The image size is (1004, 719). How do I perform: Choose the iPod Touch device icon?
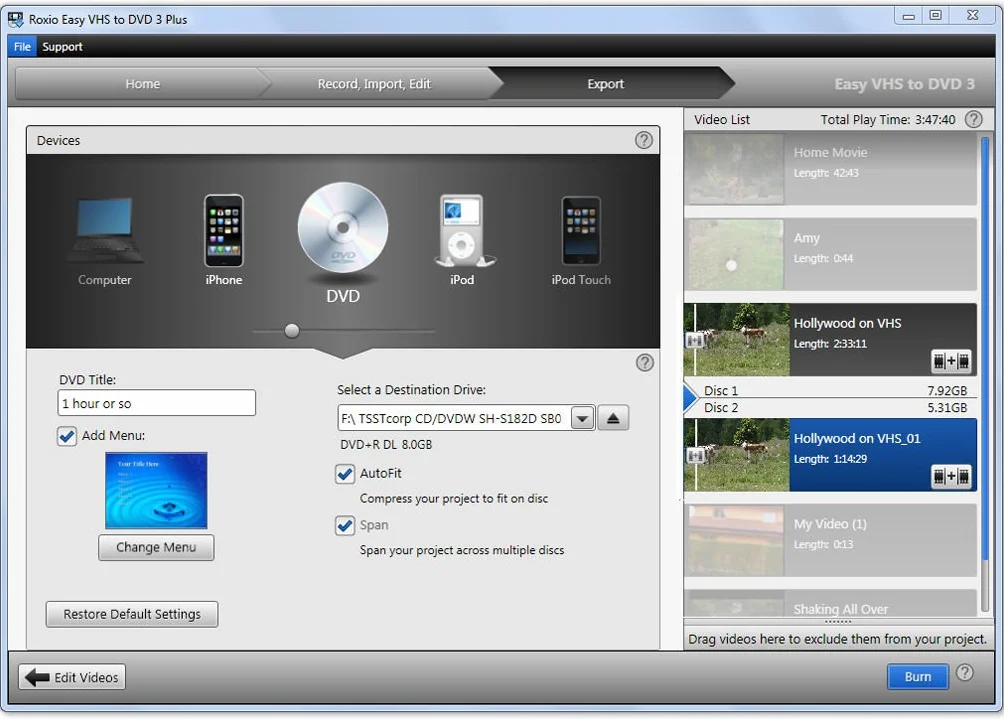581,230
